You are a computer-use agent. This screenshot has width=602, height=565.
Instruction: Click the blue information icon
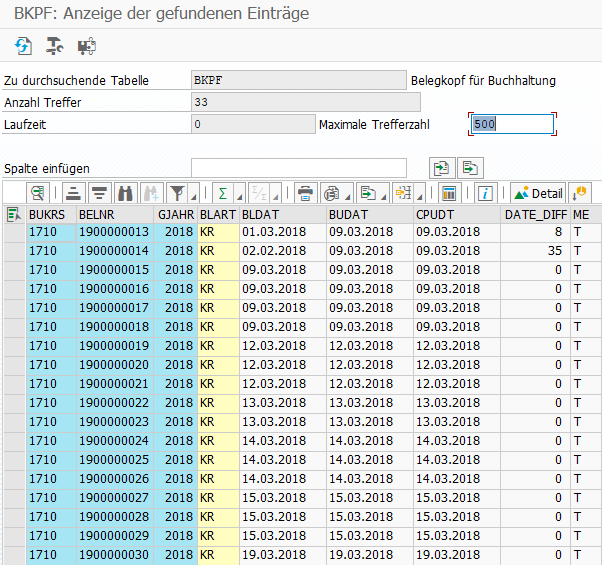[x=486, y=193]
